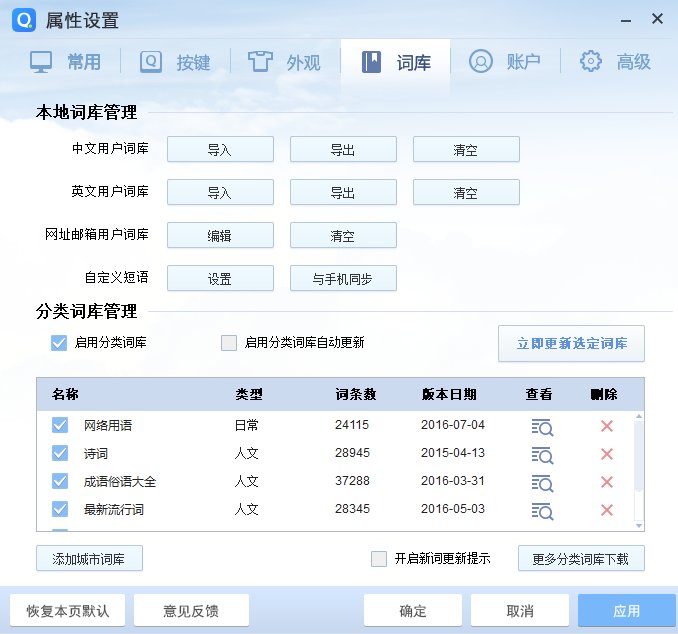
Task: Delete the 网络用语 dictionary with red X
Action: point(606,426)
